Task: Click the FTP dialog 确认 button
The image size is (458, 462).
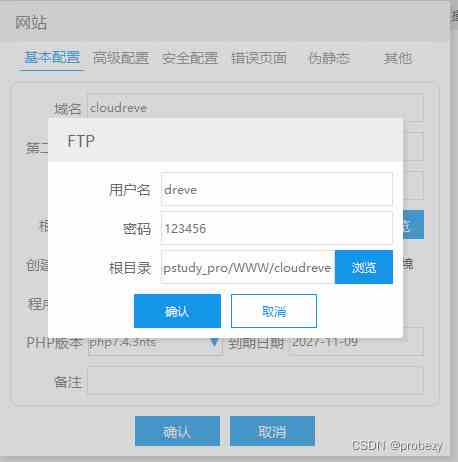Action: point(177,311)
